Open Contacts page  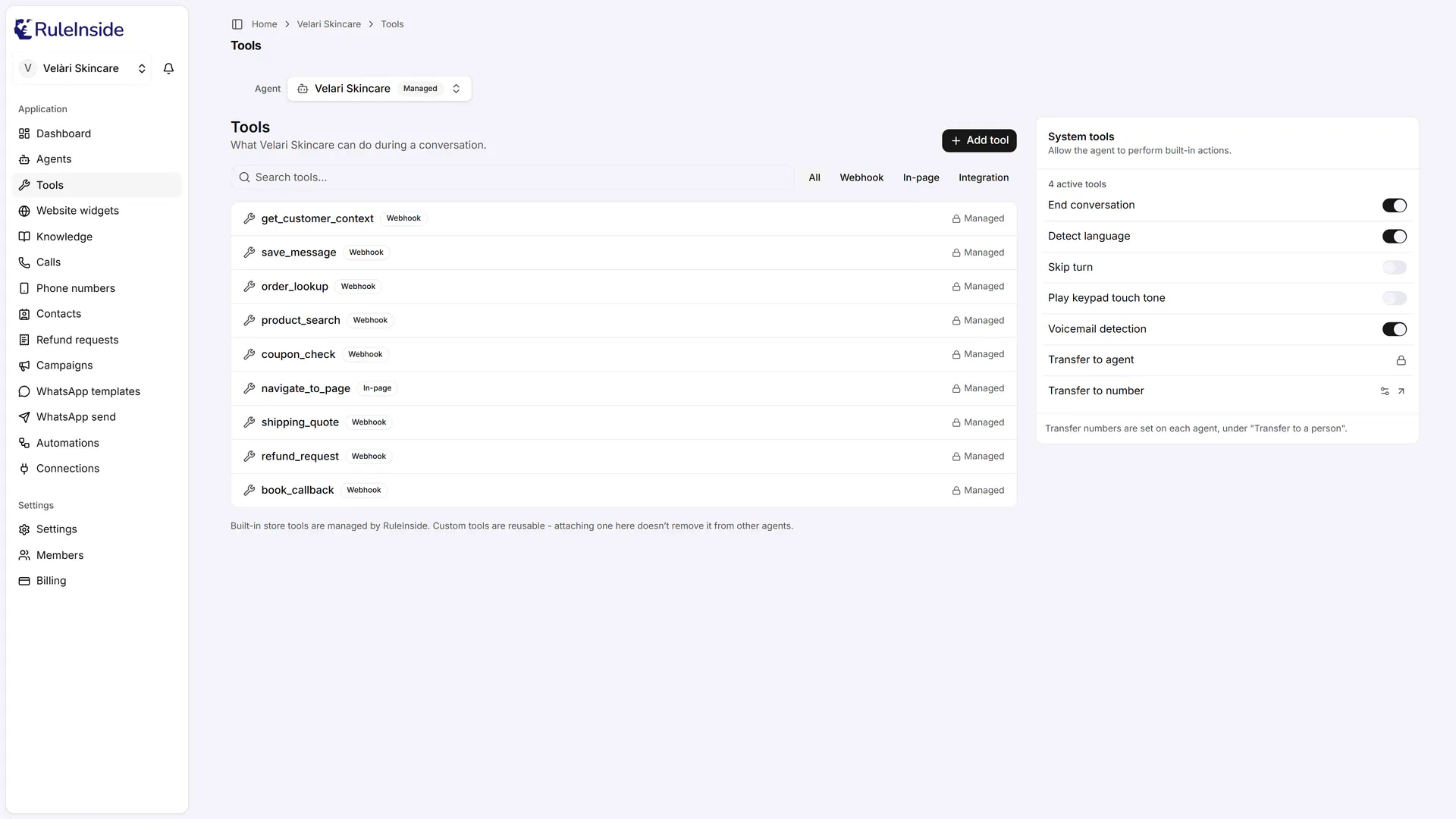(x=97, y=314)
